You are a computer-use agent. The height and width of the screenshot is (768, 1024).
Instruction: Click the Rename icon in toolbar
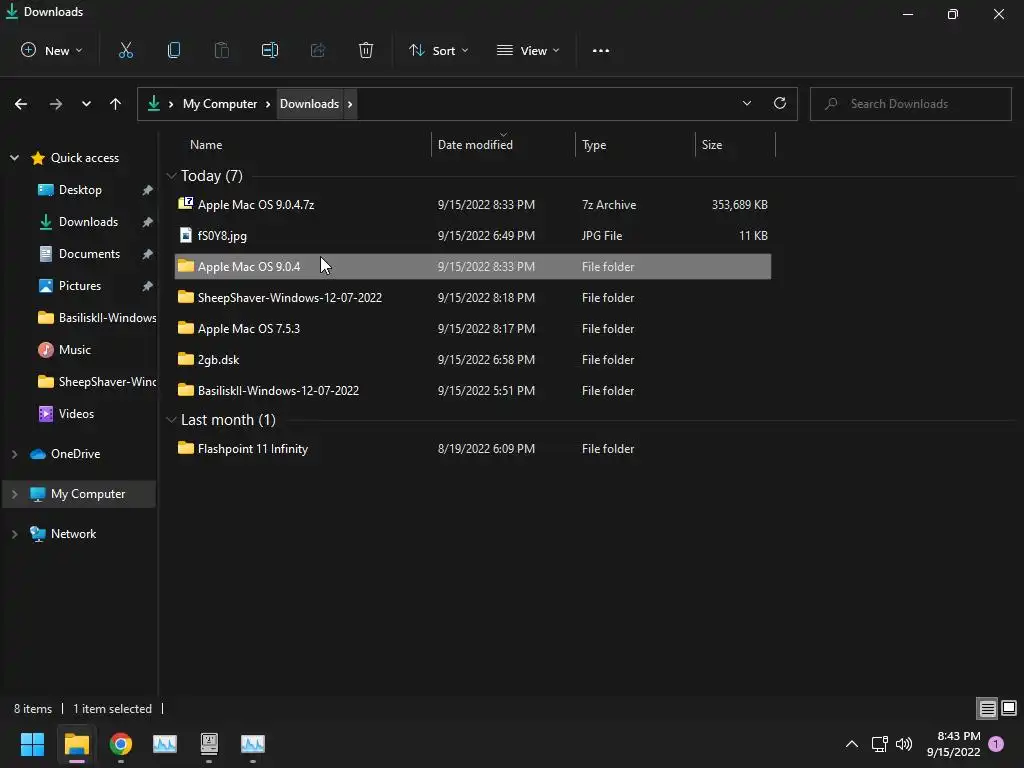tap(270, 50)
